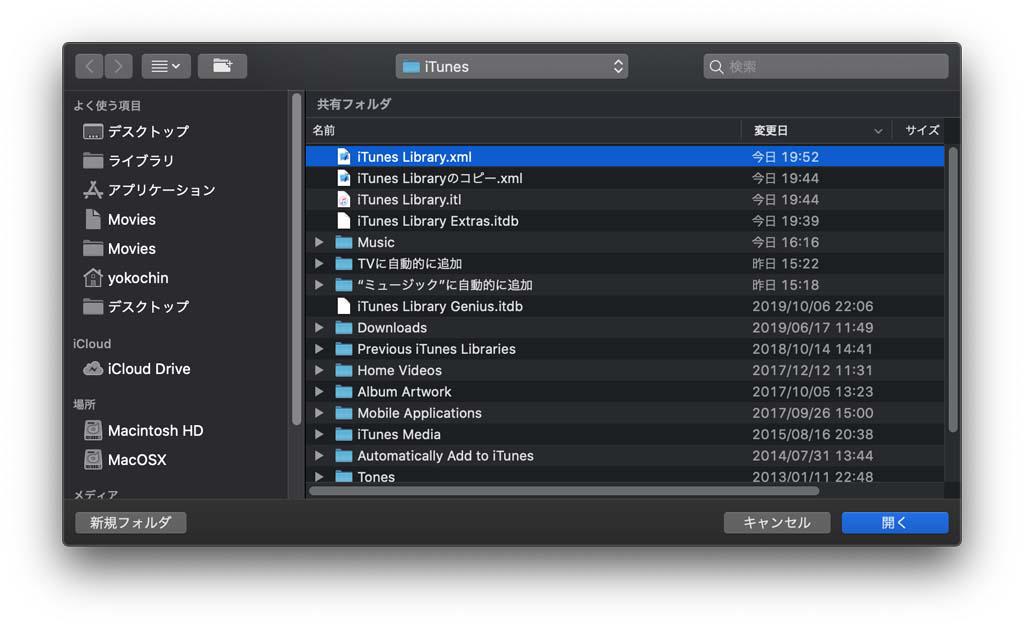Select the first Movies item with the document icon
The height and width of the screenshot is (629, 1024).
click(120, 219)
